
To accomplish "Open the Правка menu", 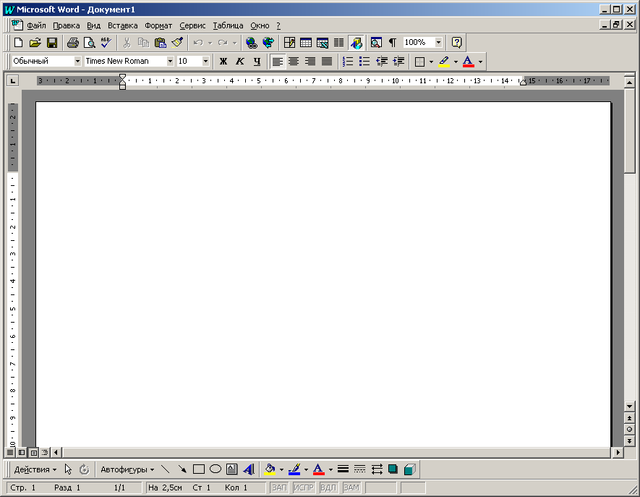I will click(66, 25).
